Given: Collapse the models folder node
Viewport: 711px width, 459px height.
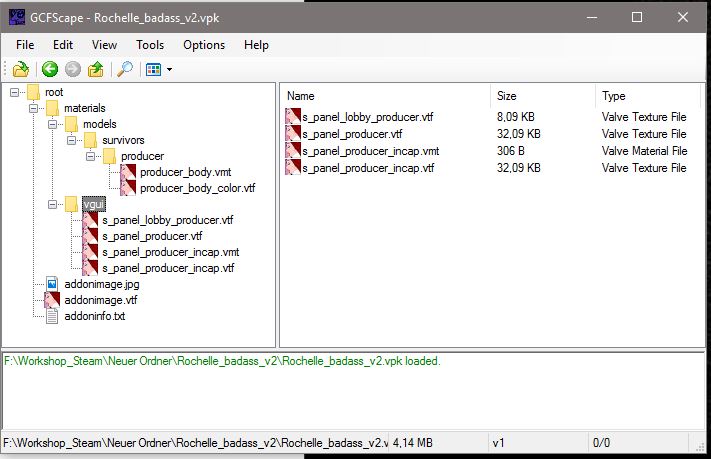Looking at the screenshot, I should (x=53, y=124).
